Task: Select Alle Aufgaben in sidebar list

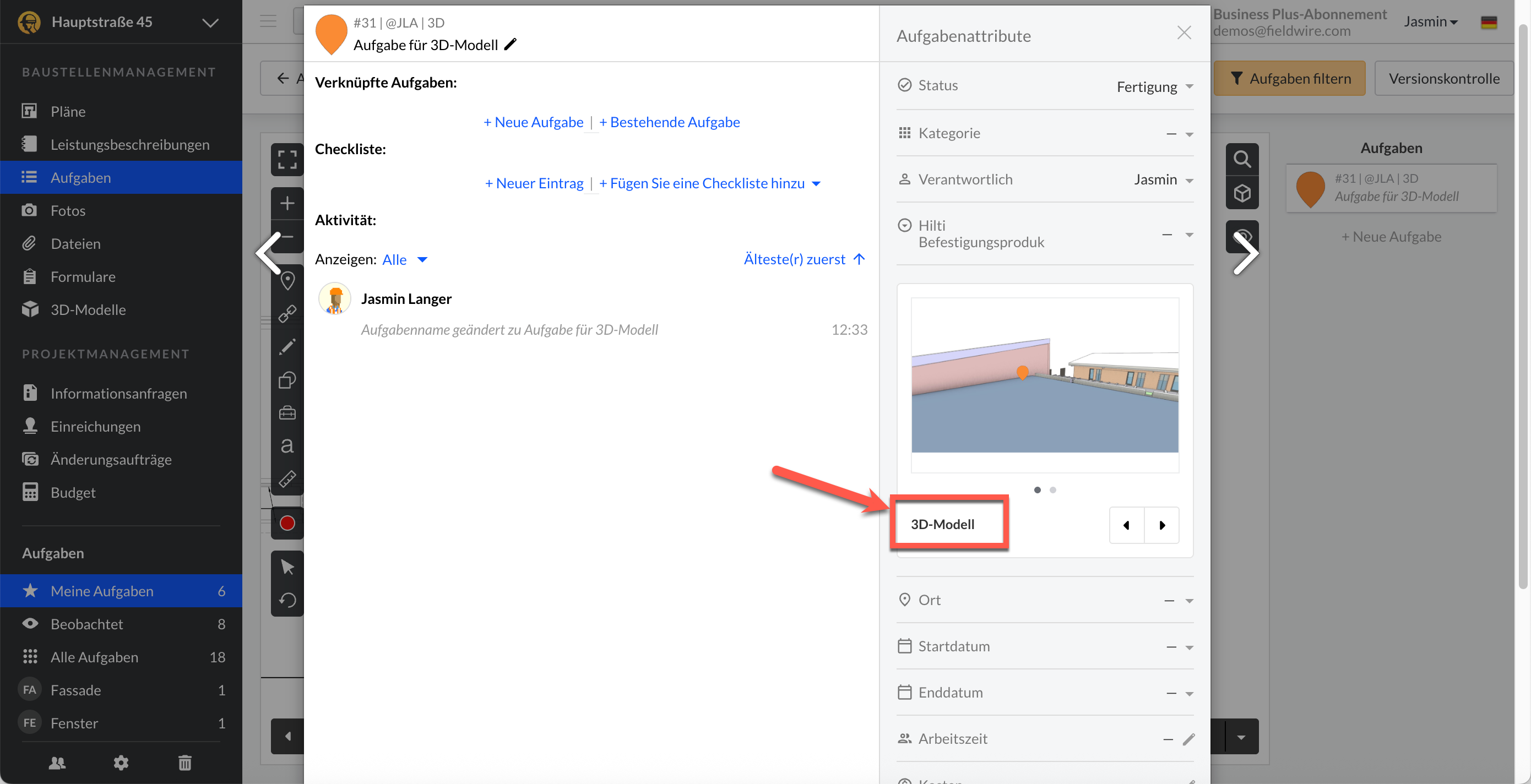Action: pos(95,657)
